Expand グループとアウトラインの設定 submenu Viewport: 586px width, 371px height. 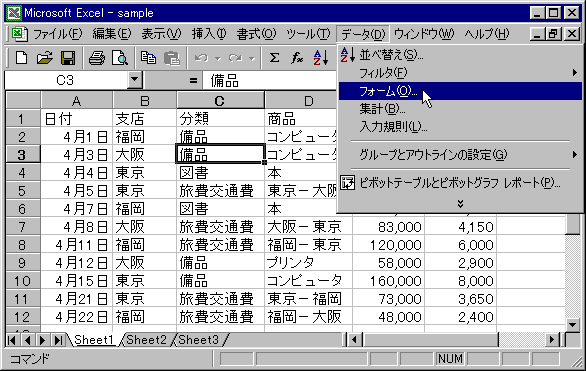point(575,154)
